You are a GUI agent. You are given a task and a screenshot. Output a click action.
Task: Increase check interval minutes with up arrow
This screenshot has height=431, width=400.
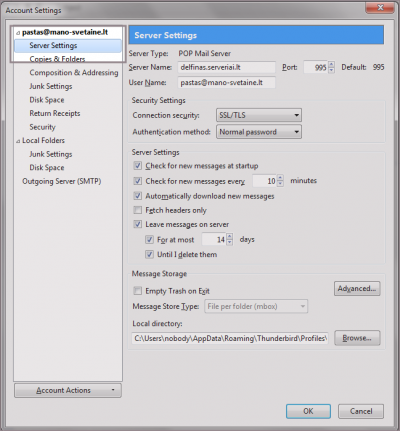tap(280, 178)
